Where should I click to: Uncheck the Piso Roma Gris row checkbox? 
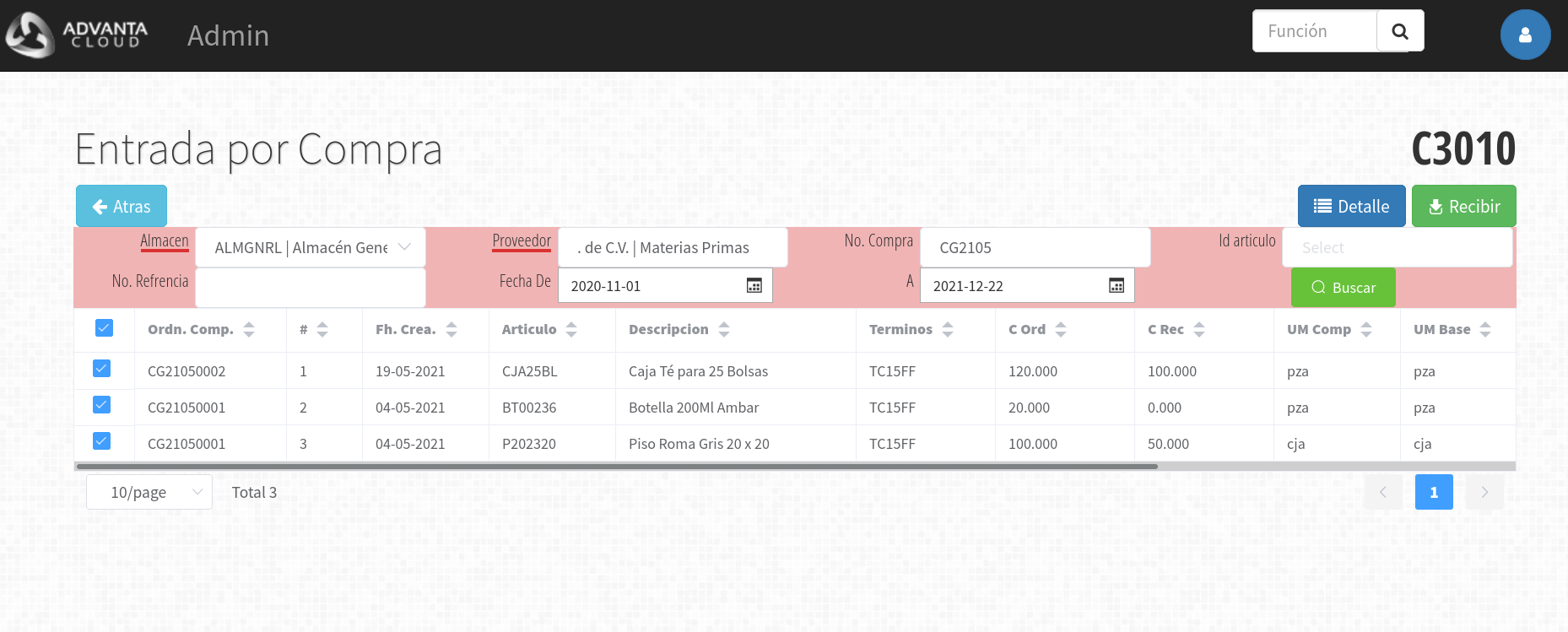point(101,441)
